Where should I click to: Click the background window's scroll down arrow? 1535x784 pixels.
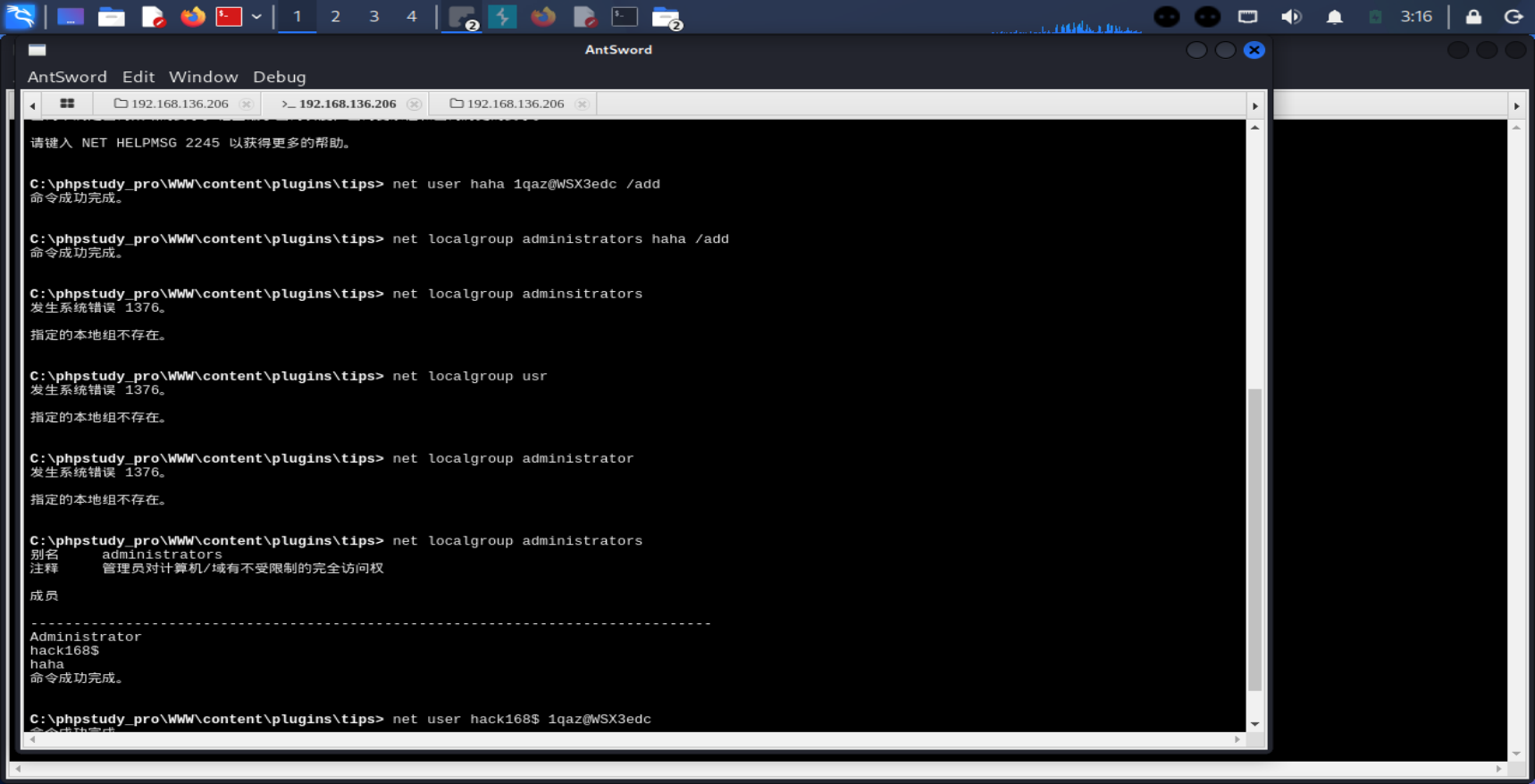tap(1516, 754)
